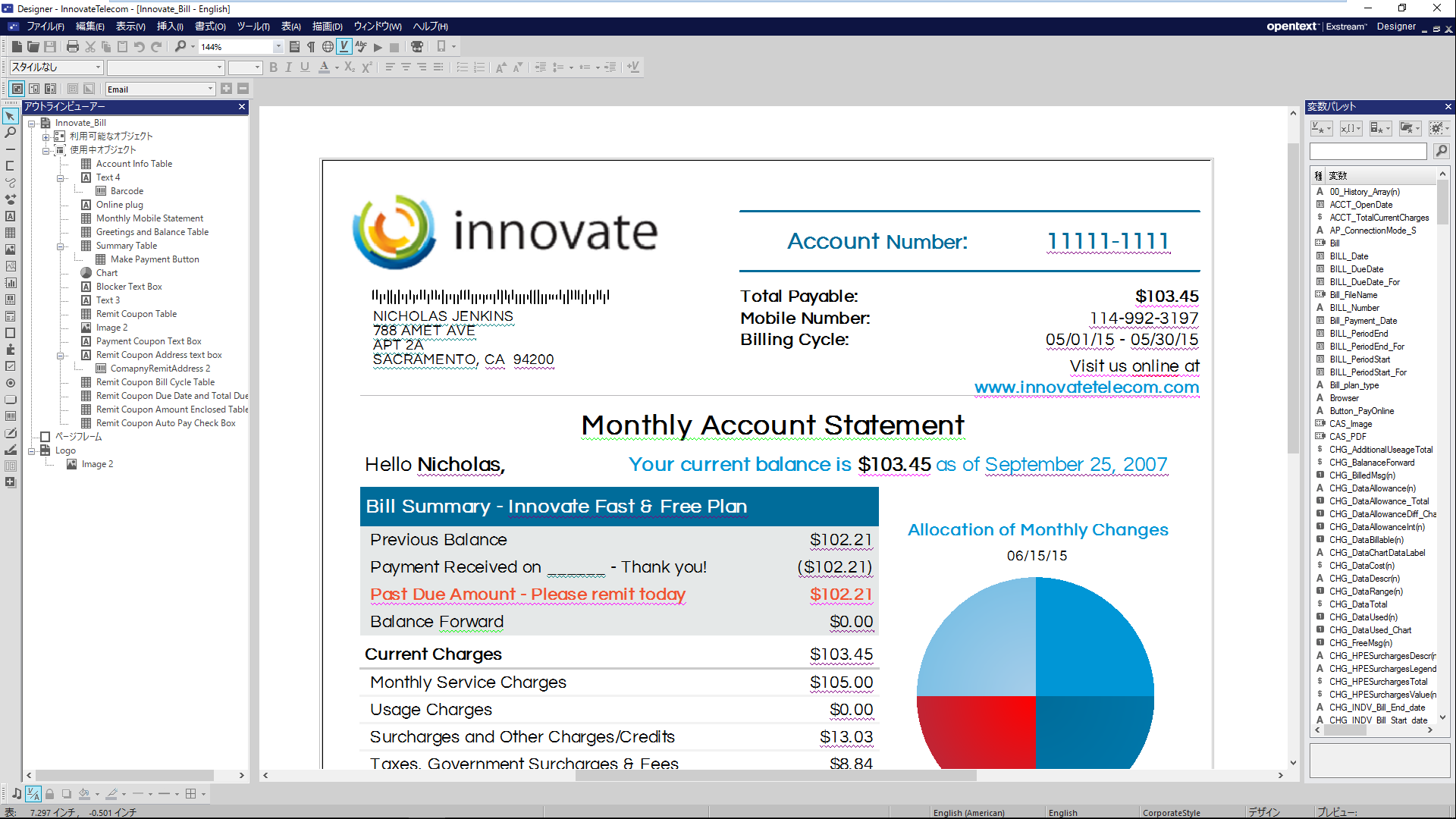1456x819 pixels.
Task: Collapse the Summary Table tree node
Action: 60,246
